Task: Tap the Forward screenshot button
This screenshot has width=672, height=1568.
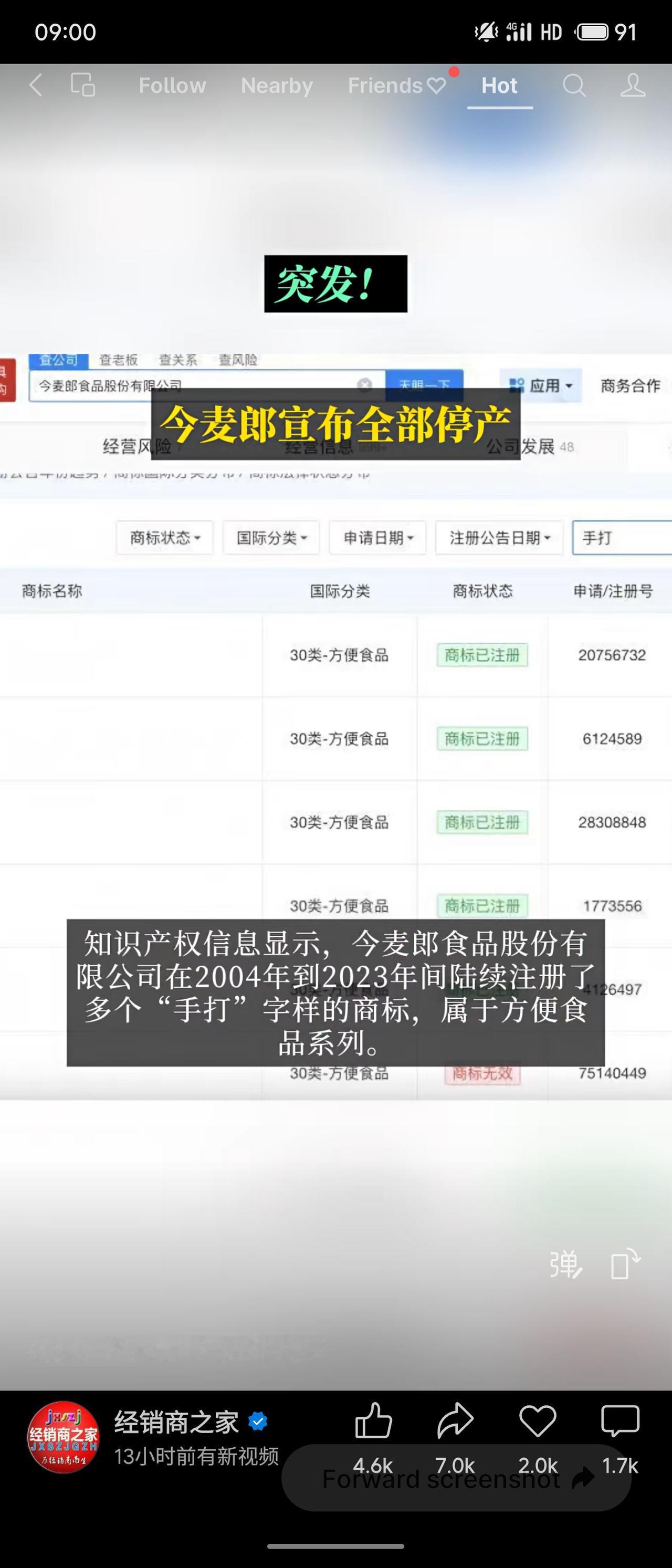Action: [457, 1478]
